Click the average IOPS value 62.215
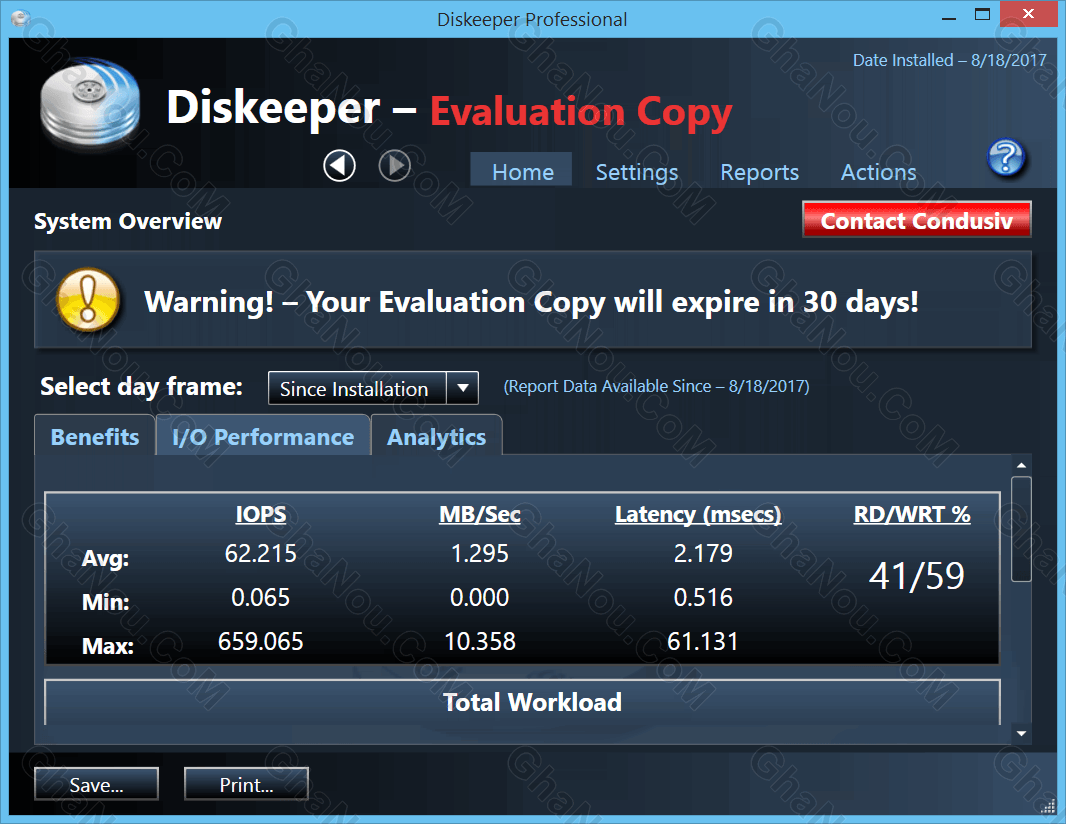 (x=260, y=553)
